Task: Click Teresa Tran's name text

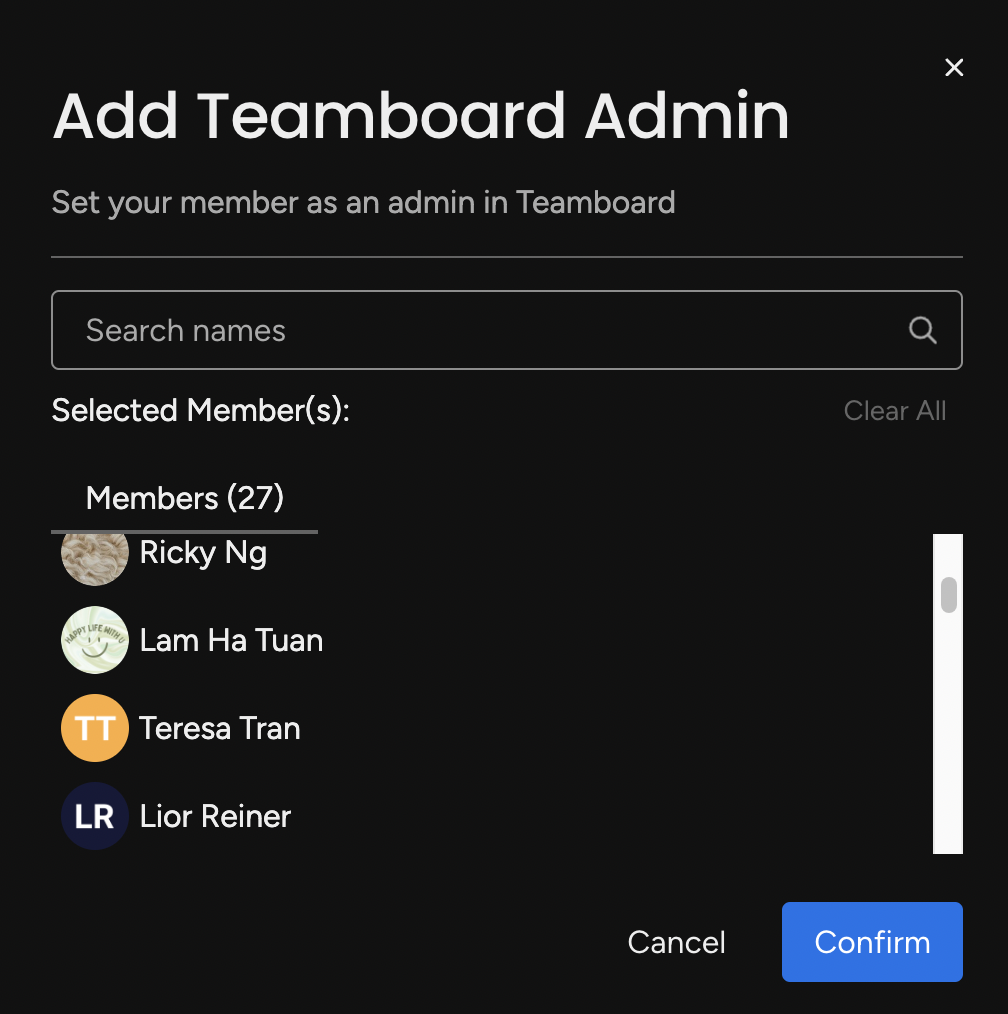Action: point(219,728)
